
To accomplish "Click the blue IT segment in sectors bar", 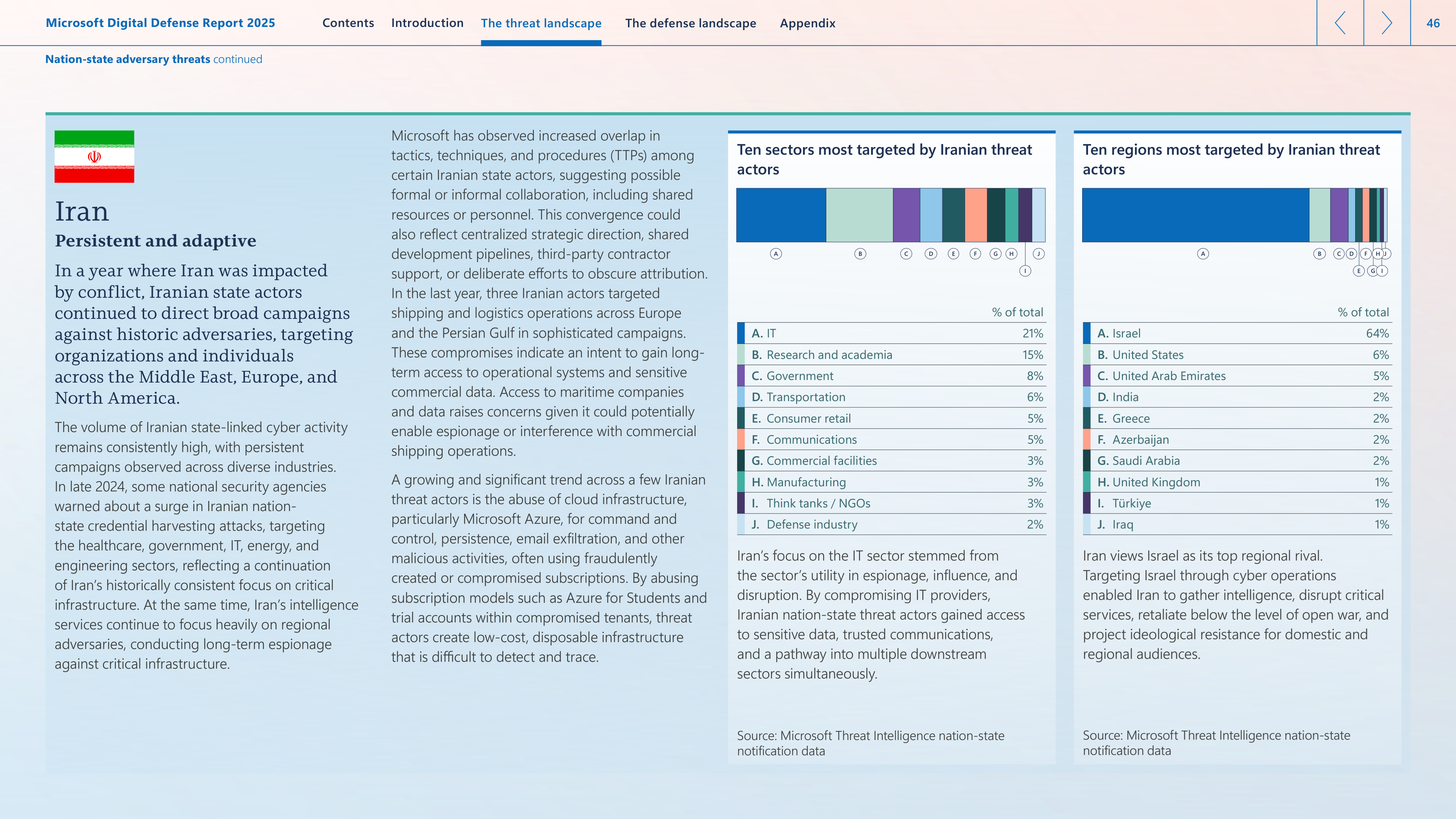I will (x=781, y=215).
